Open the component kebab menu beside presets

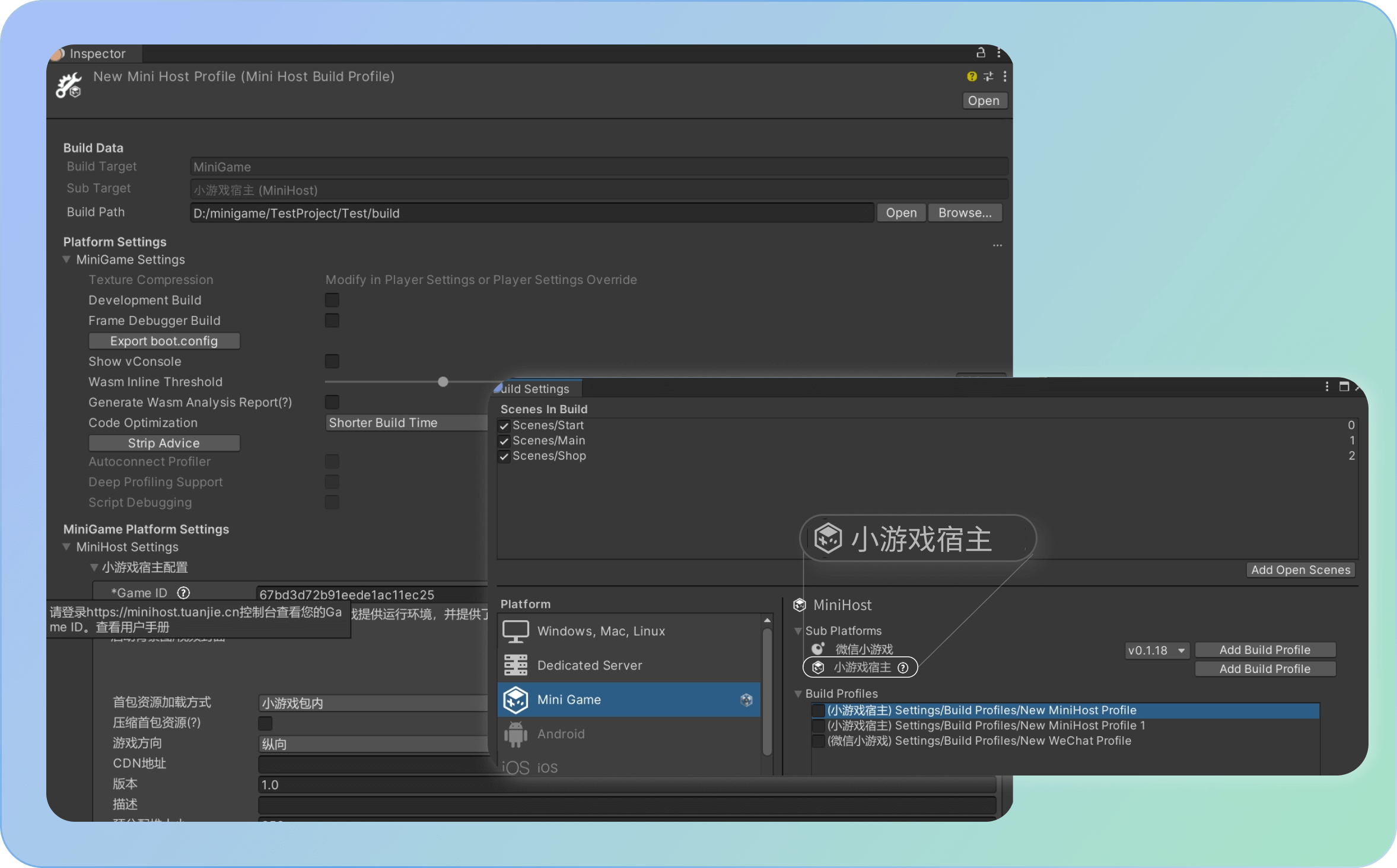click(1005, 76)
